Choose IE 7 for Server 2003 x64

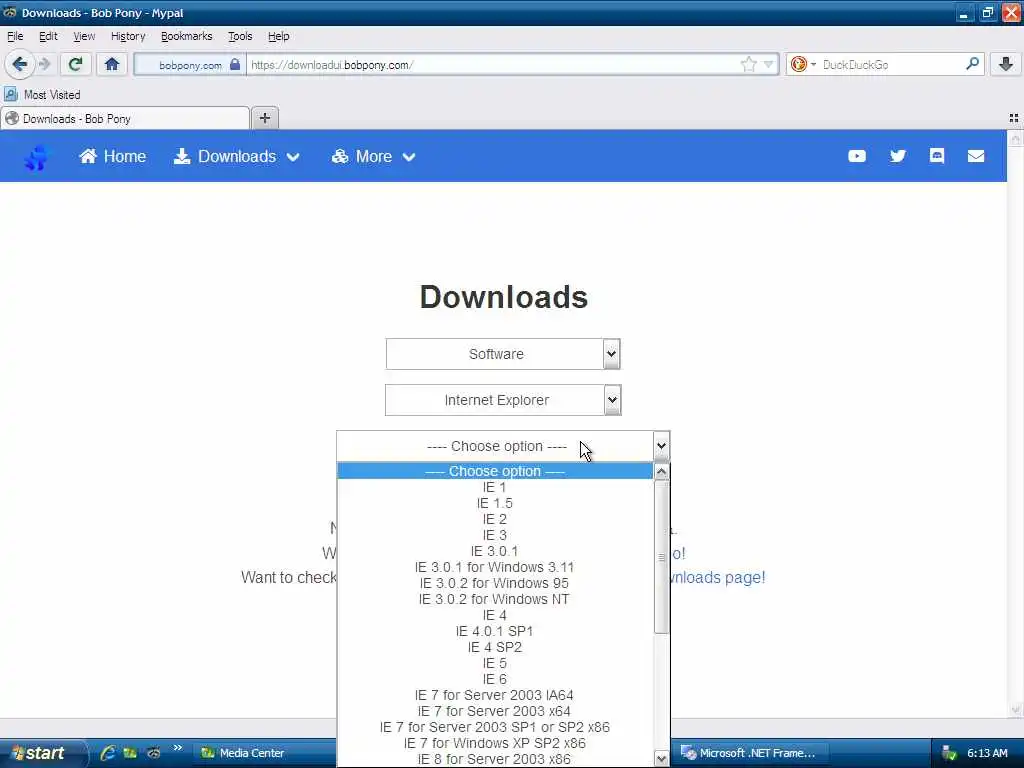pyautogui.click(x=494, y=711)
